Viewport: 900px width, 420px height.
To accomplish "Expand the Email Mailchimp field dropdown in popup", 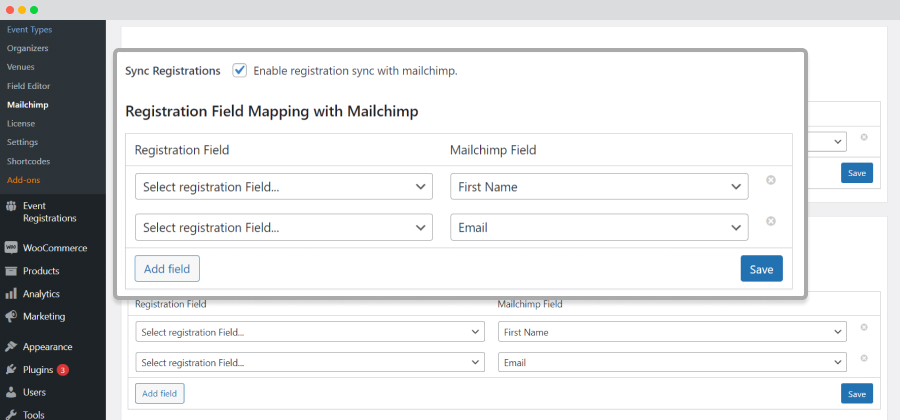I will (599, 227).
